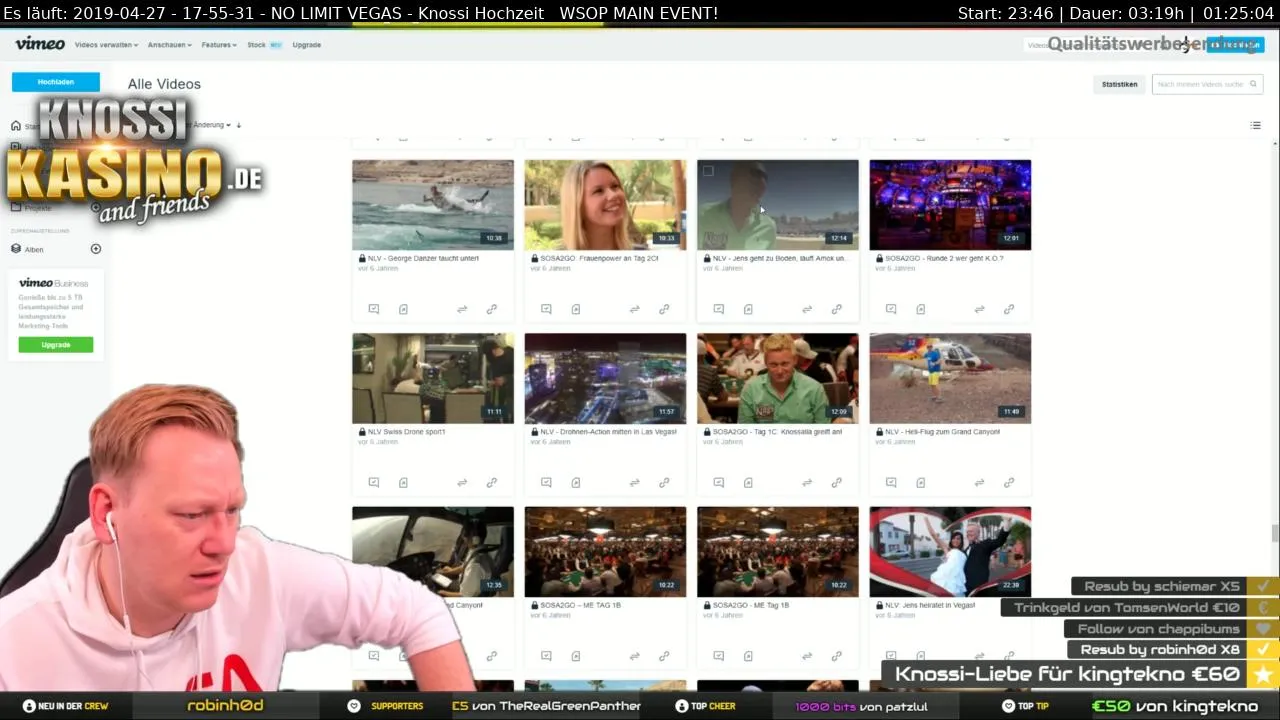Click replace icon under Frauenpower an Tag 2C
Image resolution: width=1280 pixels, height=720 pixels.
634,309
